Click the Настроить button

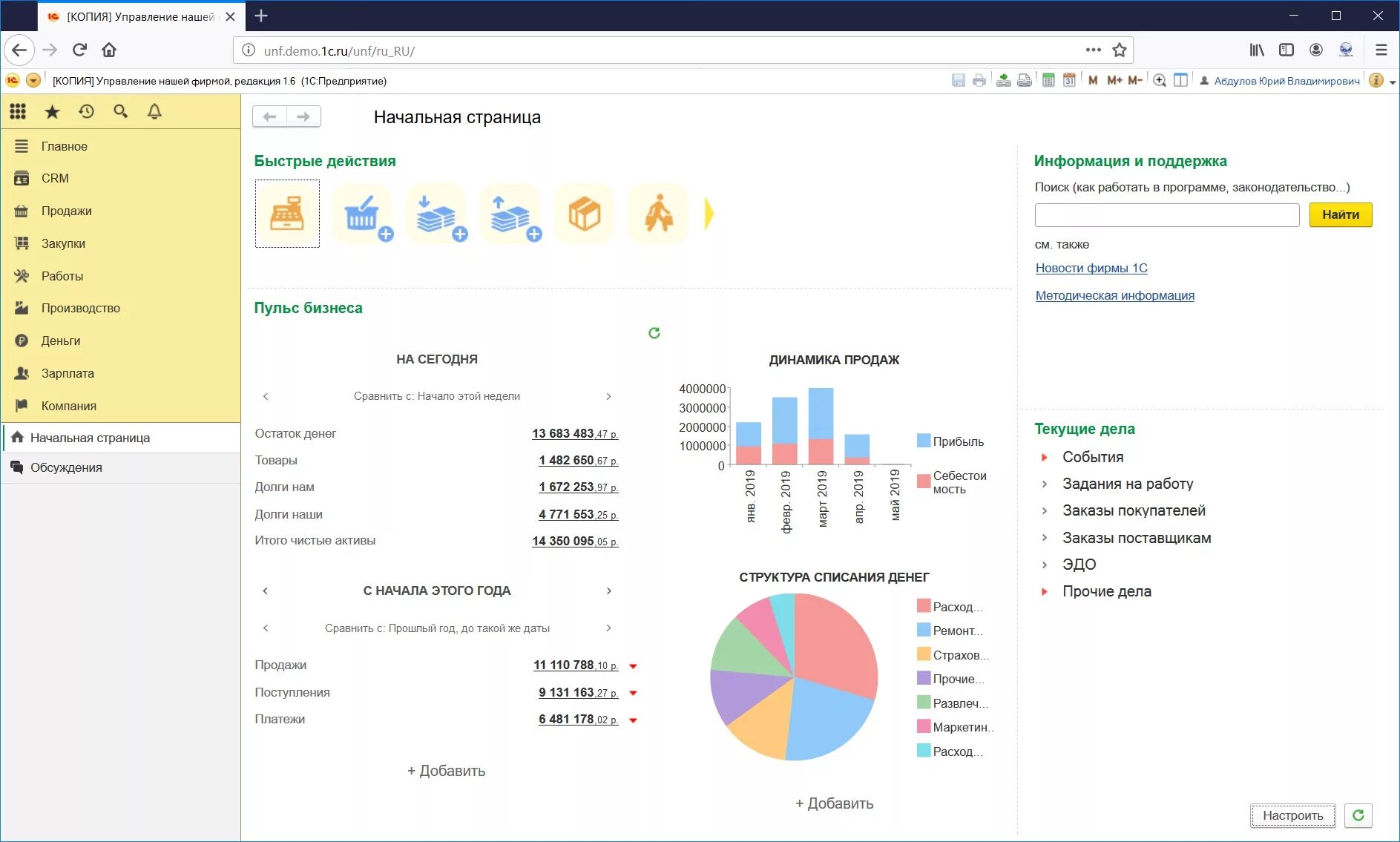click(x=1292, y=815)
